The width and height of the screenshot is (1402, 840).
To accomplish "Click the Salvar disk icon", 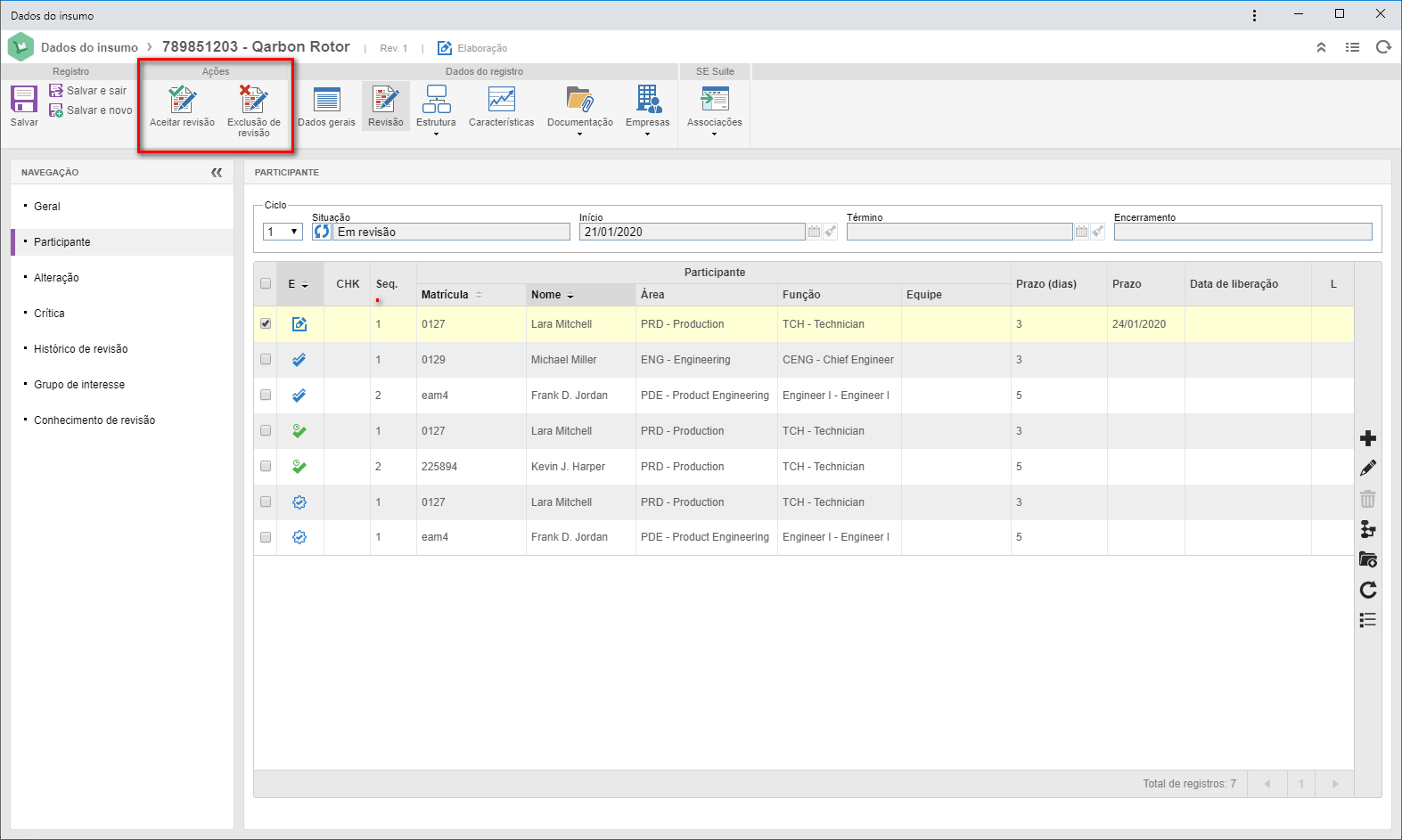I will 24,99.
